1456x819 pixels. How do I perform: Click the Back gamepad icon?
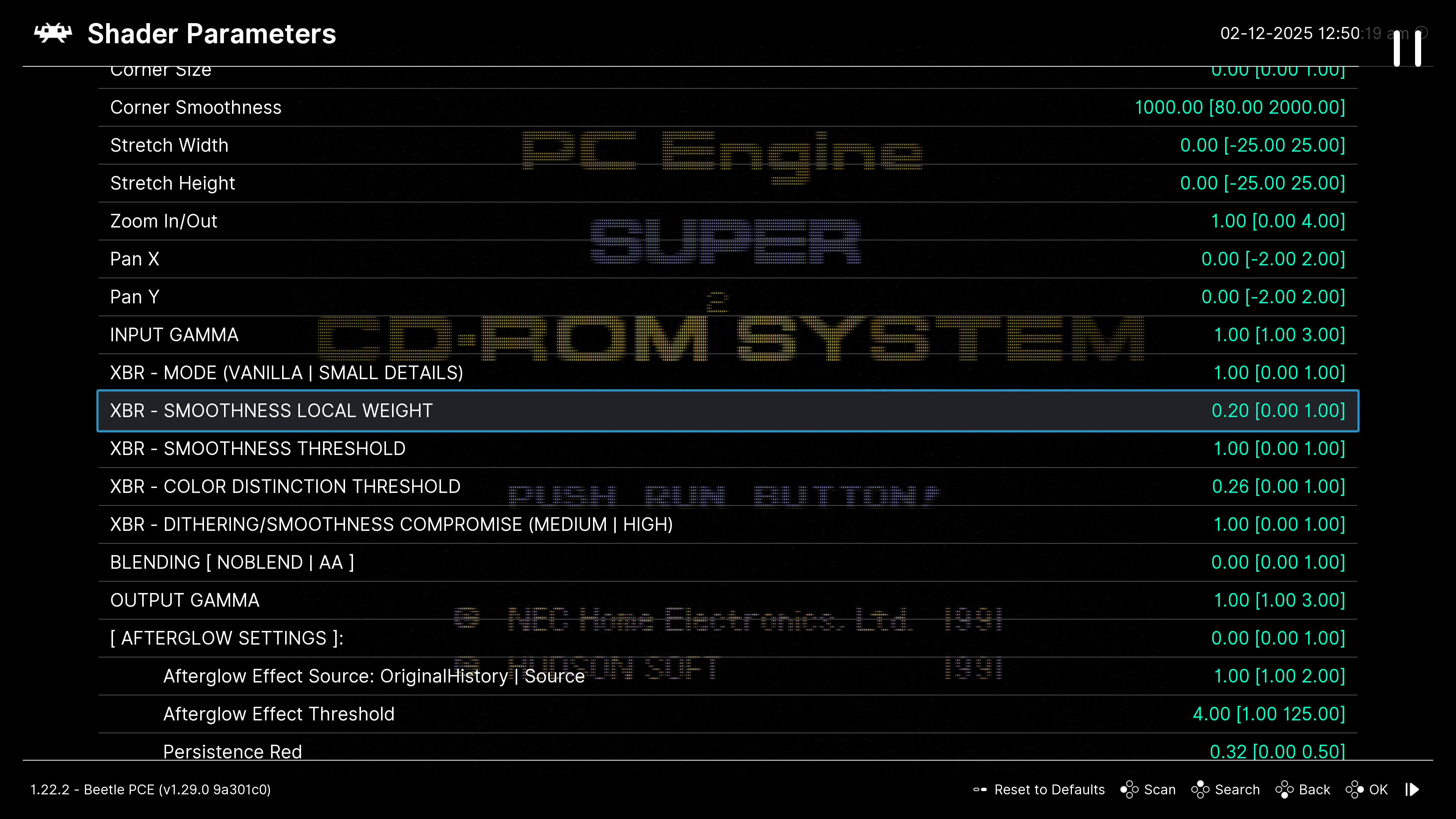tap(1284, 789)
